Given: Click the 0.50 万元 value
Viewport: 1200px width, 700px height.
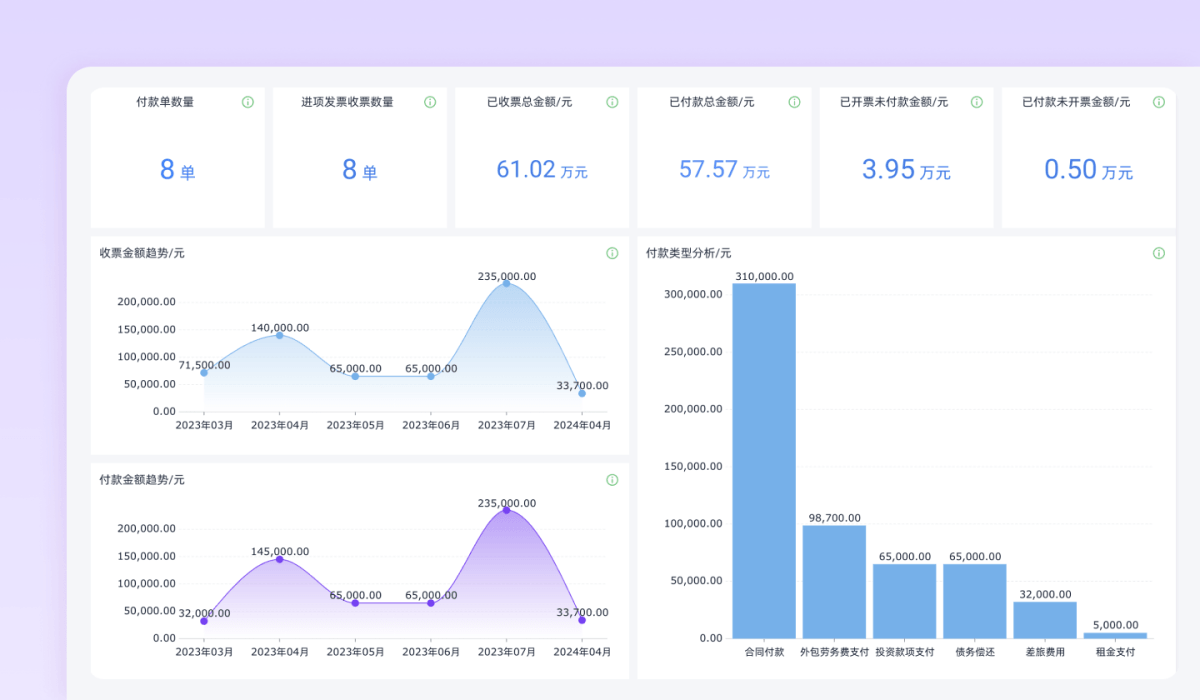Looking at the screenshot, I should click(x=1088, y=170).
